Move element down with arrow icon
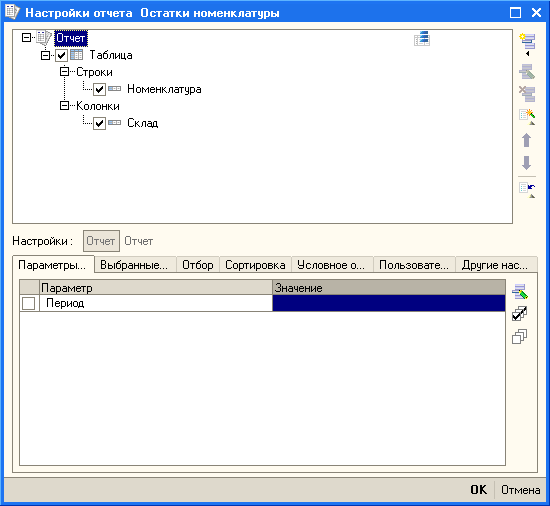This screenshot has height=506, width=550. [526, 162]
